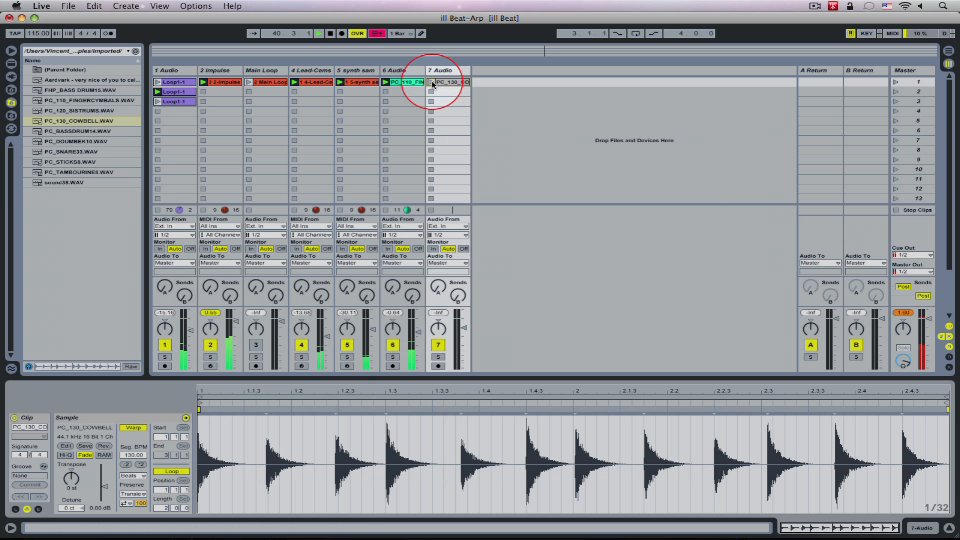Click the PC_130_CO clip in 7 Audio

click(452, 81)
